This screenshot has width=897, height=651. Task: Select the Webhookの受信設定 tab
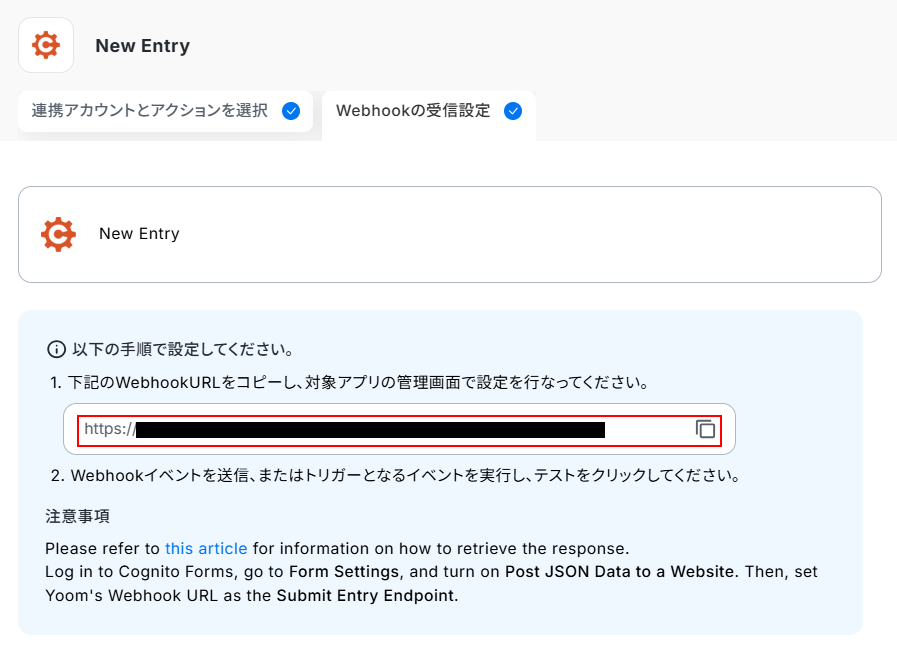coord(413,111)
